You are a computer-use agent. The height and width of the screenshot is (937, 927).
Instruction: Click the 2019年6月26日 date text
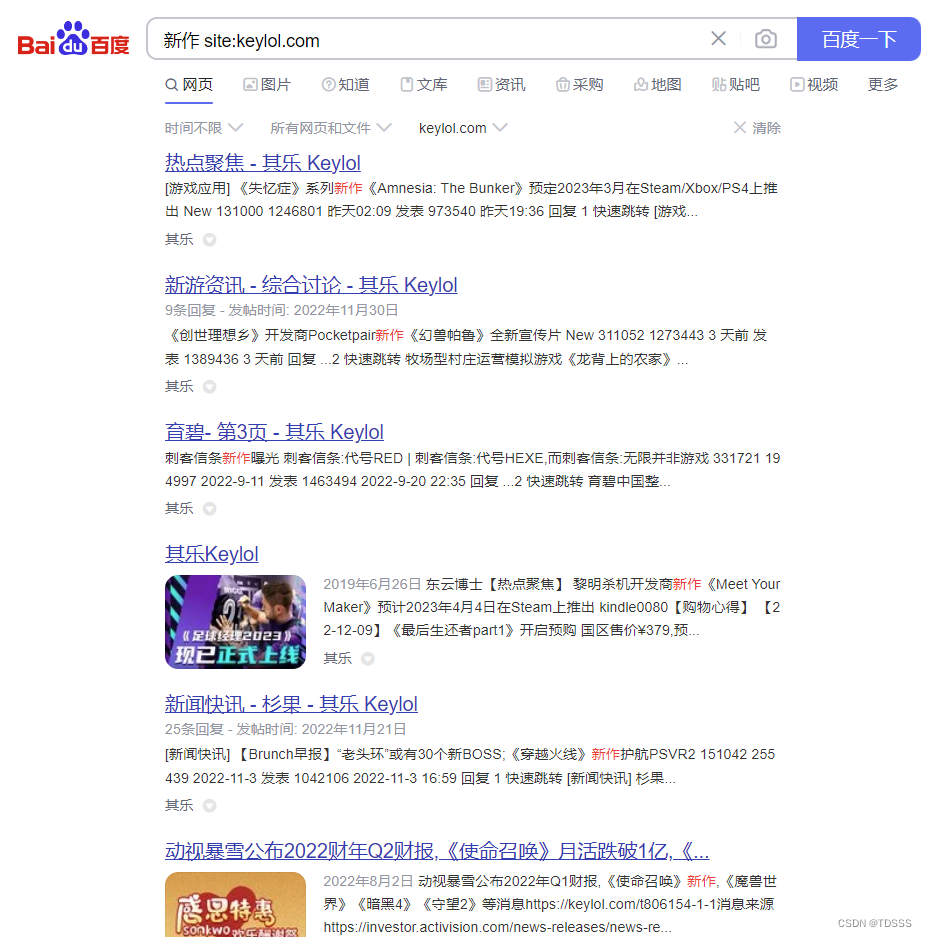372,584
